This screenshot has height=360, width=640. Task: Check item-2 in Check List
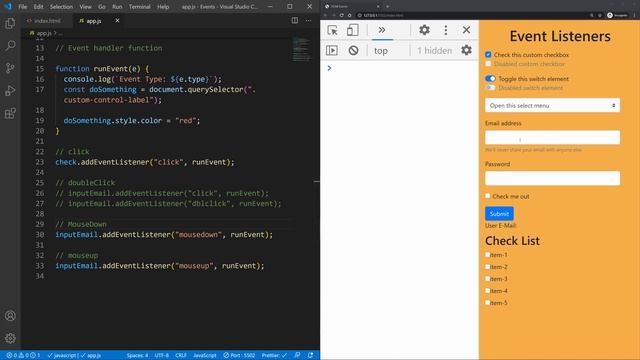[487, 267]
